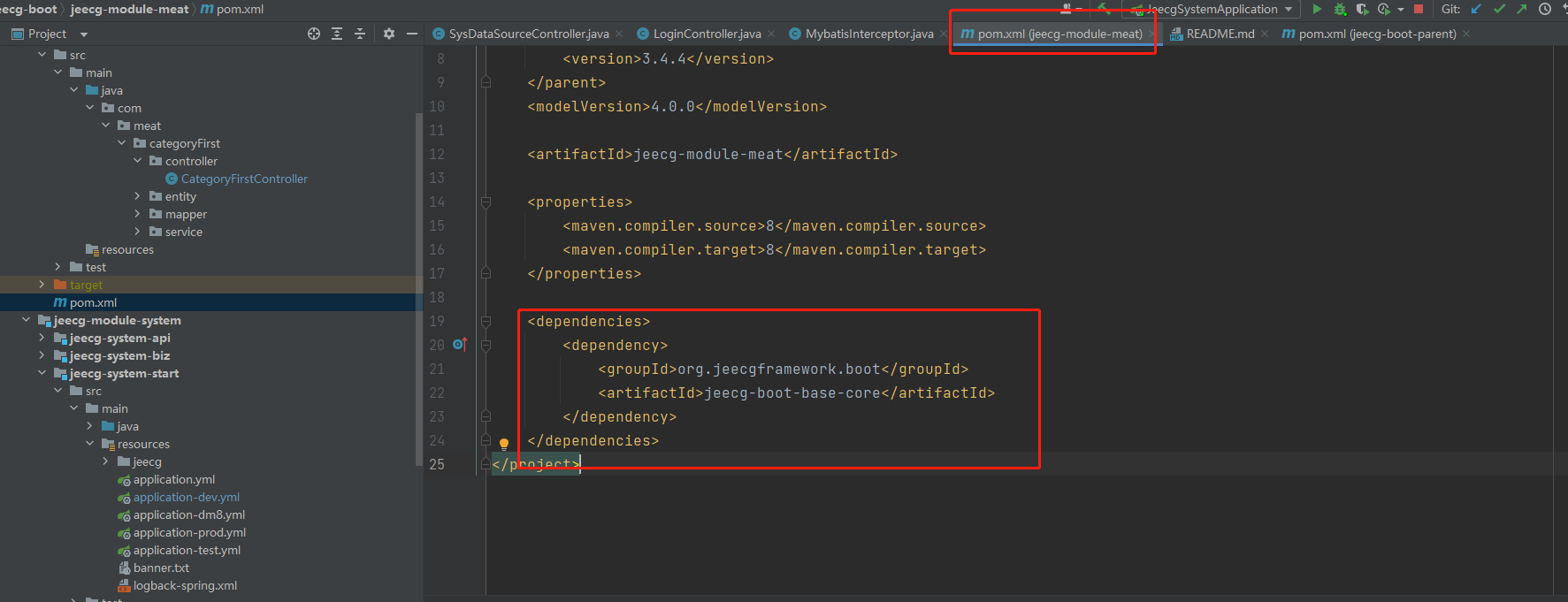Click the gutter override marker on line 20
1568x602 pixels.
click(459, 345)
